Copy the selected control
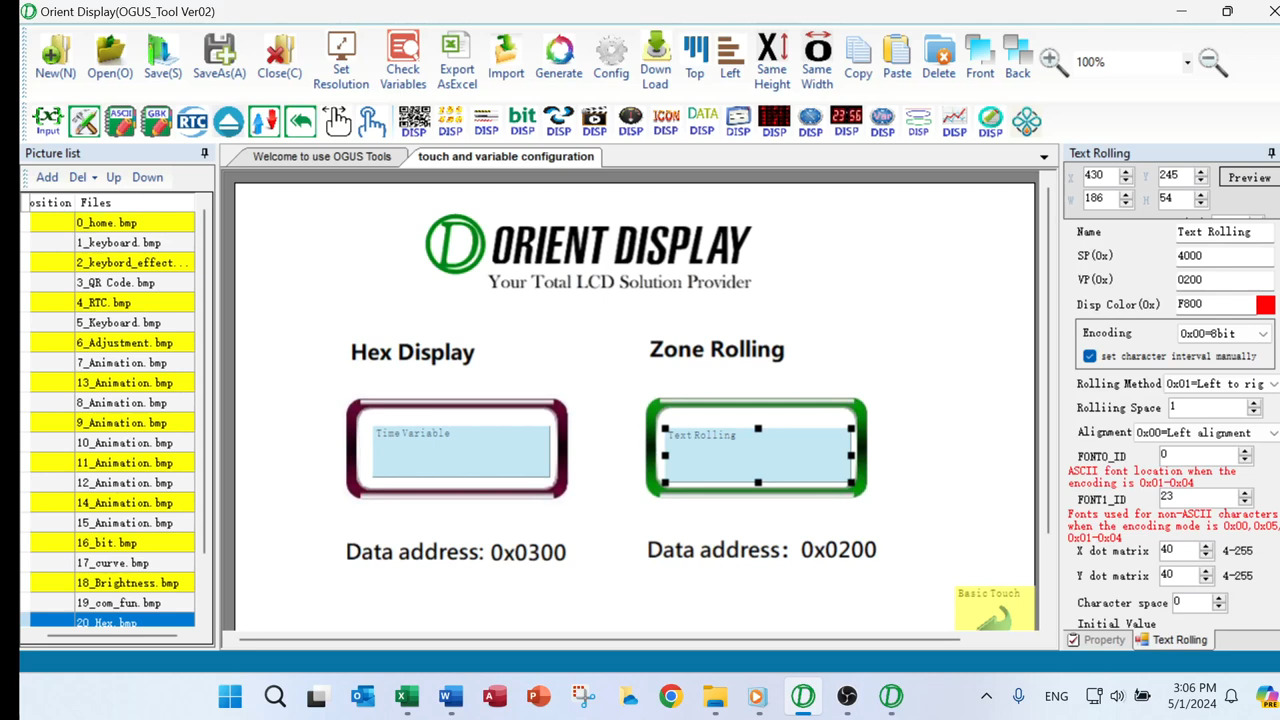 click(x=858, y=57)
